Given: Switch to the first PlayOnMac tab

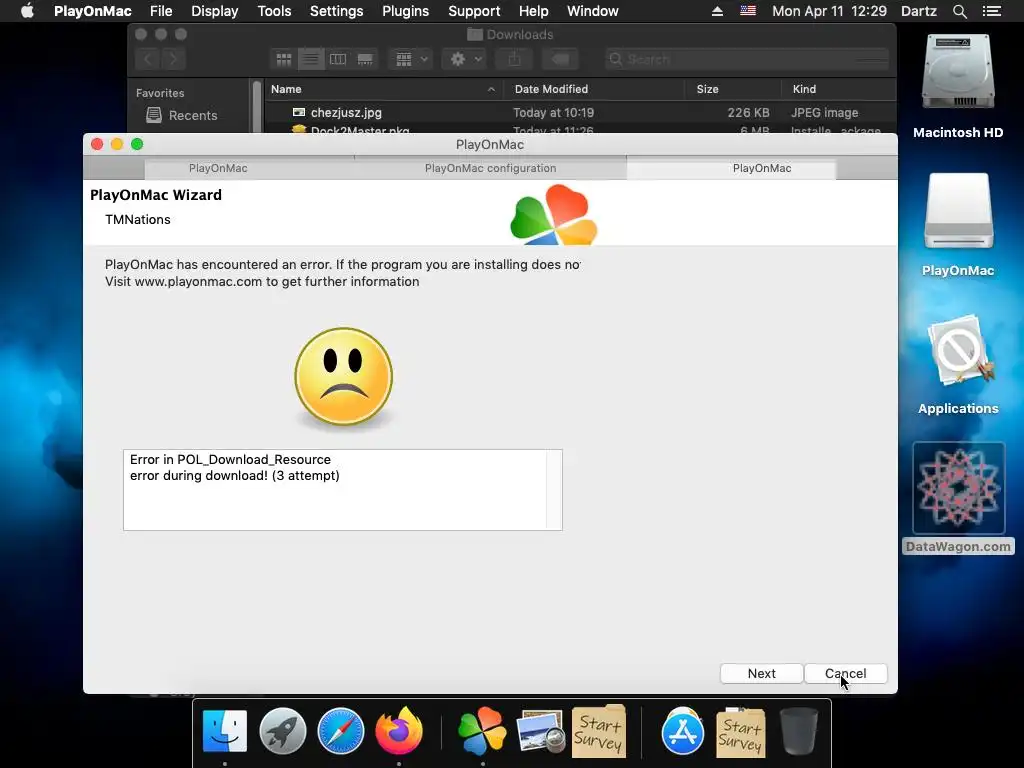Looking at the screenshot, I should (x=218, y=168).
